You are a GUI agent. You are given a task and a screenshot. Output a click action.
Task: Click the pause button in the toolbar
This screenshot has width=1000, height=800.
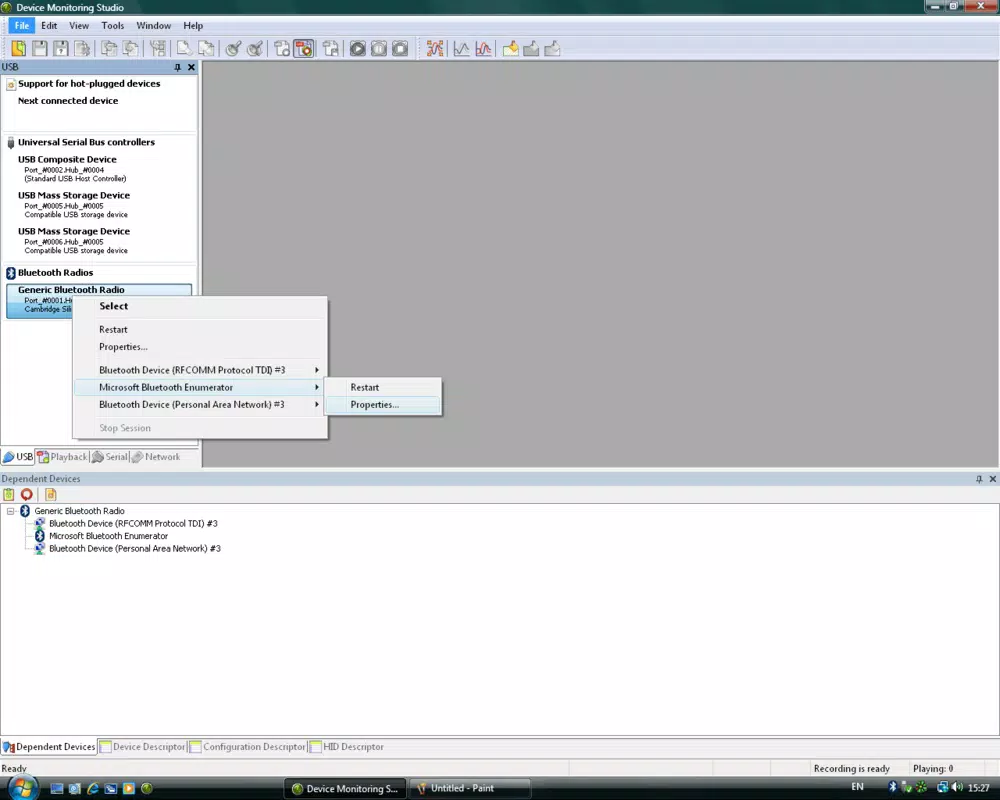pyautogui.click(x=379, y=48)
